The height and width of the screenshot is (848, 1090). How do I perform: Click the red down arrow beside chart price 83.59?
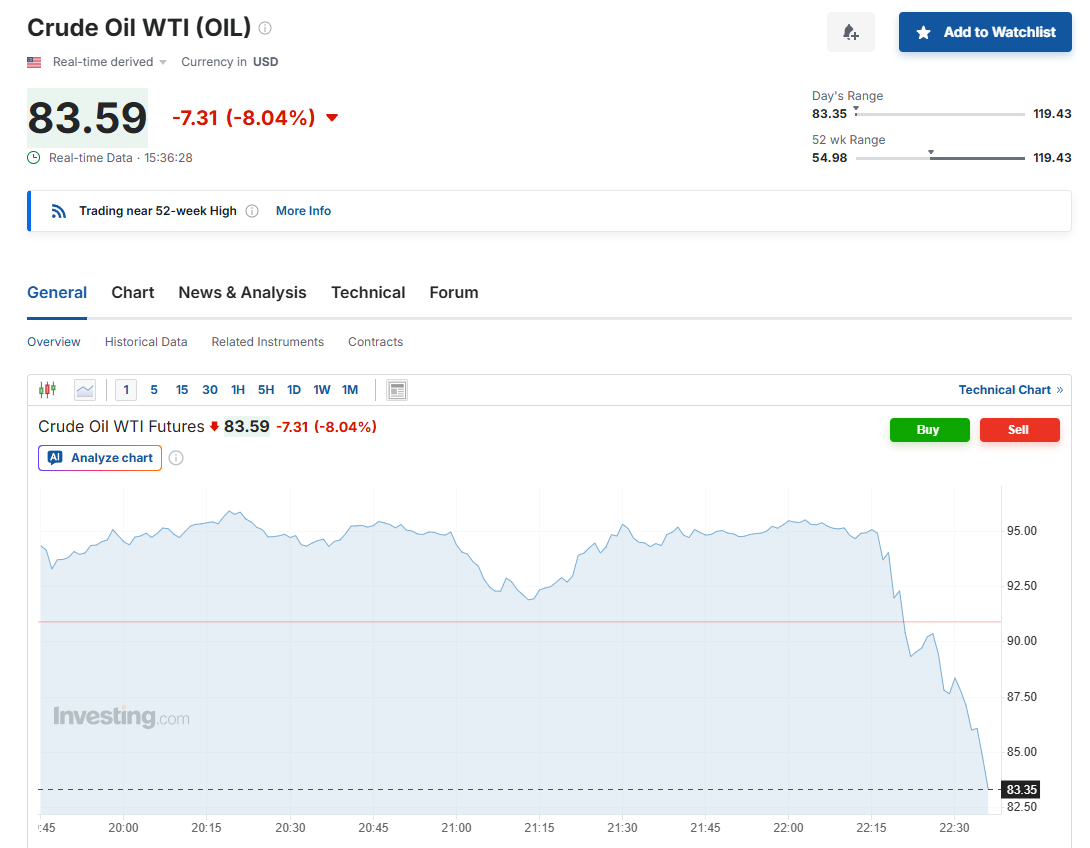click(x=214, y=427)
